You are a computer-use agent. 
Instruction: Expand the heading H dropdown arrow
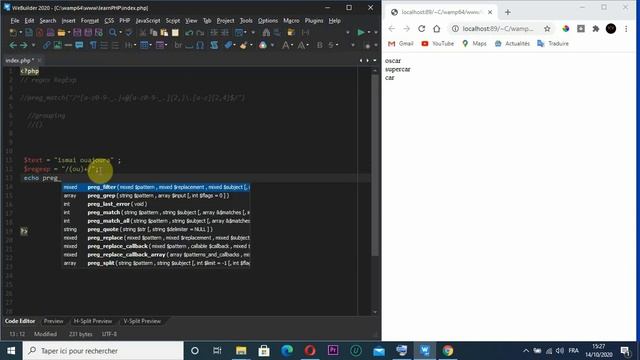(x=135, y=45)
